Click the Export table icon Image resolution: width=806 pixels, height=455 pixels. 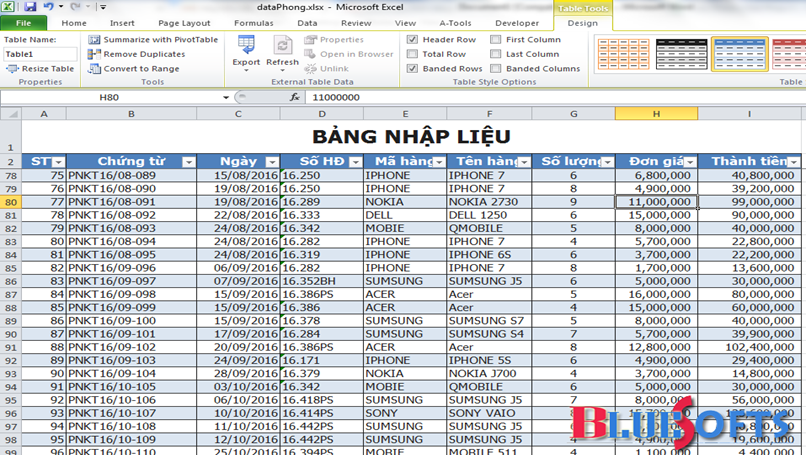pos(246,45)
